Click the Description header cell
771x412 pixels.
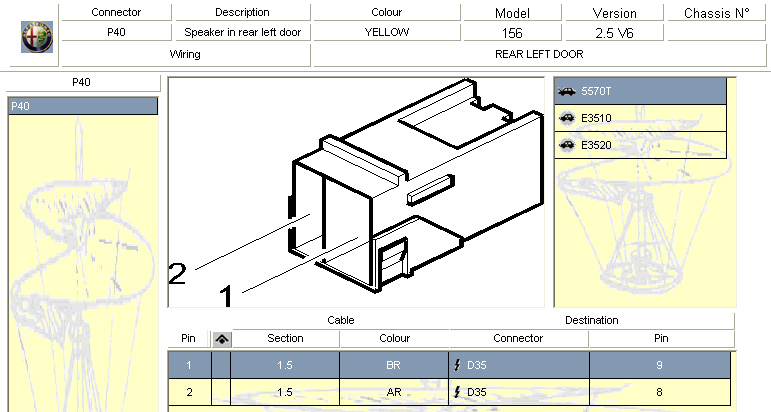(242, 12)
